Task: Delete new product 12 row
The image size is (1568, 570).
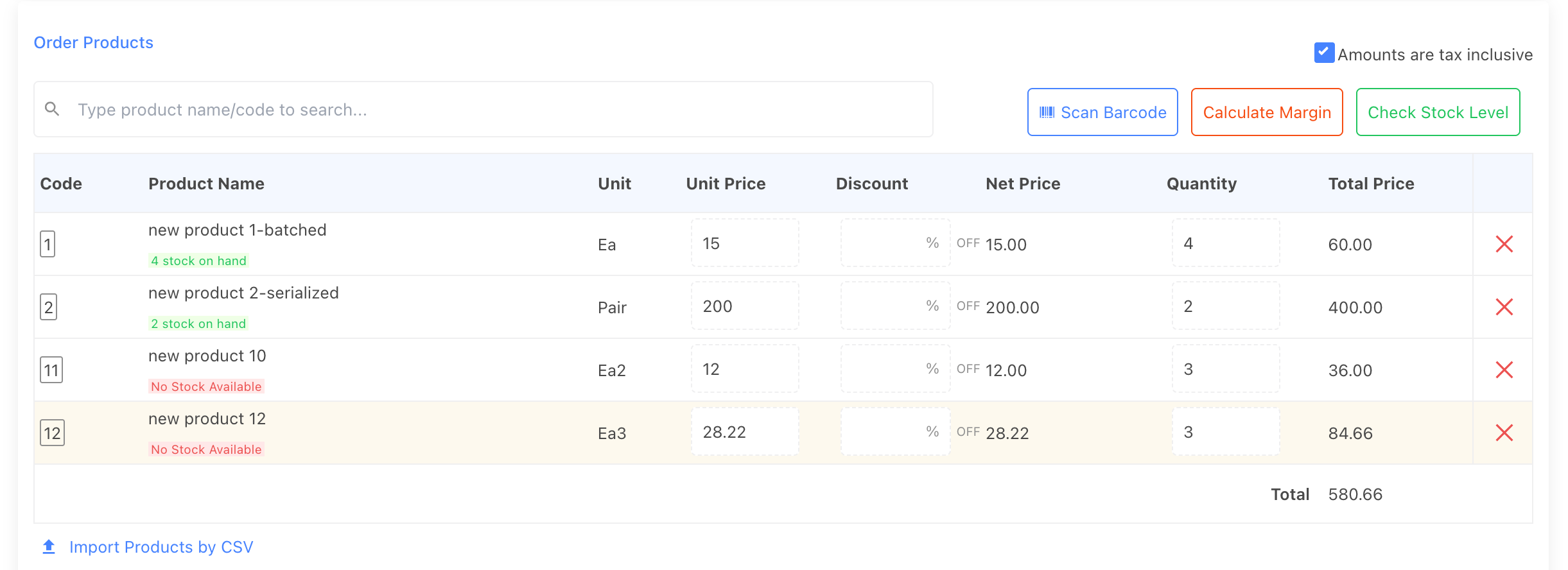Action: point(1504,433)
